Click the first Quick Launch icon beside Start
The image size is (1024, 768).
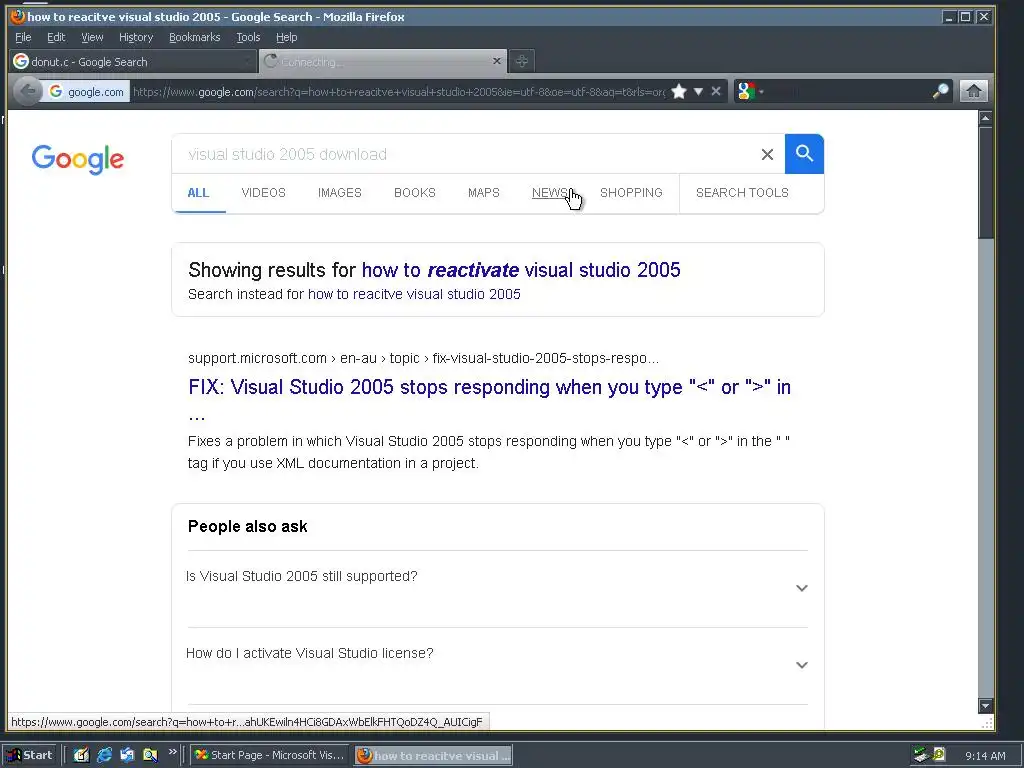[81, 755]
